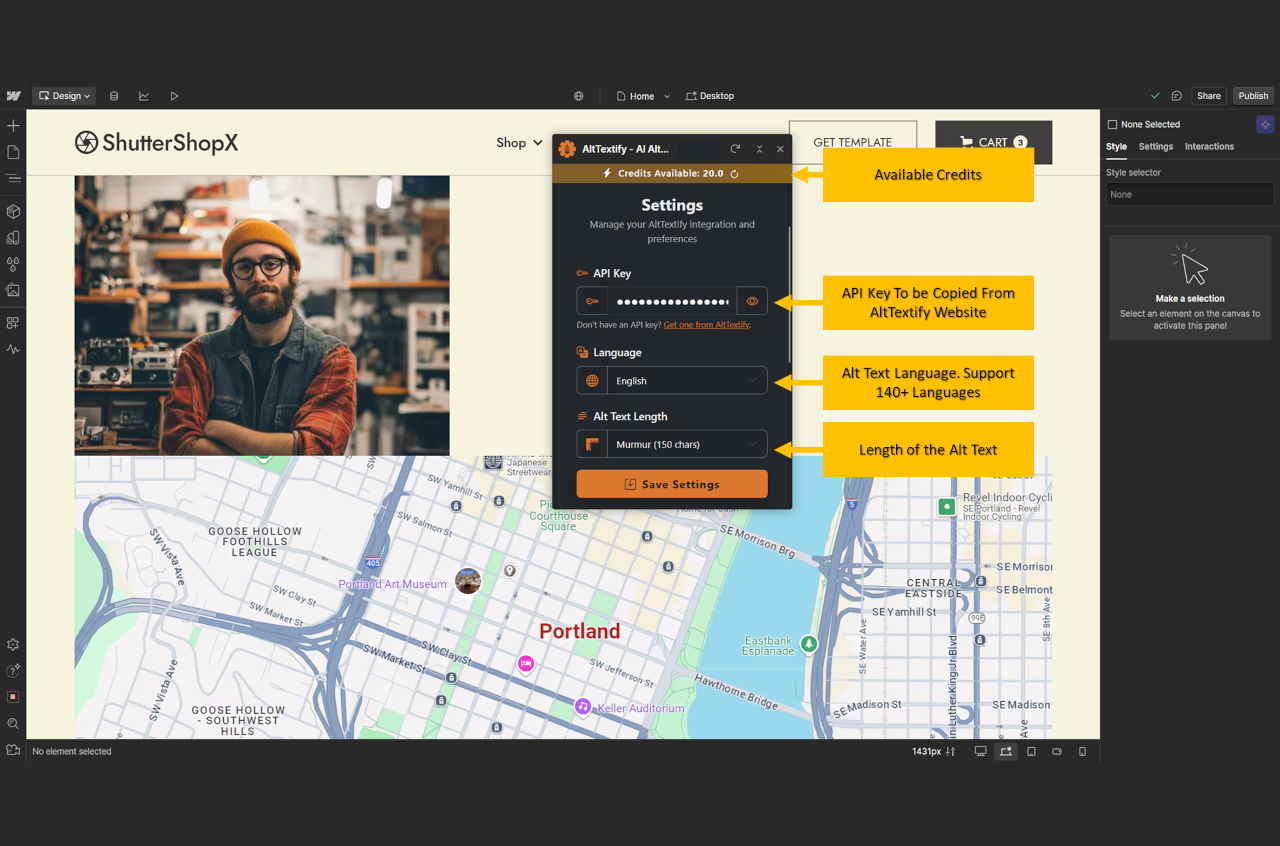Click the Style selector field showing None

tap(1190, 194)
